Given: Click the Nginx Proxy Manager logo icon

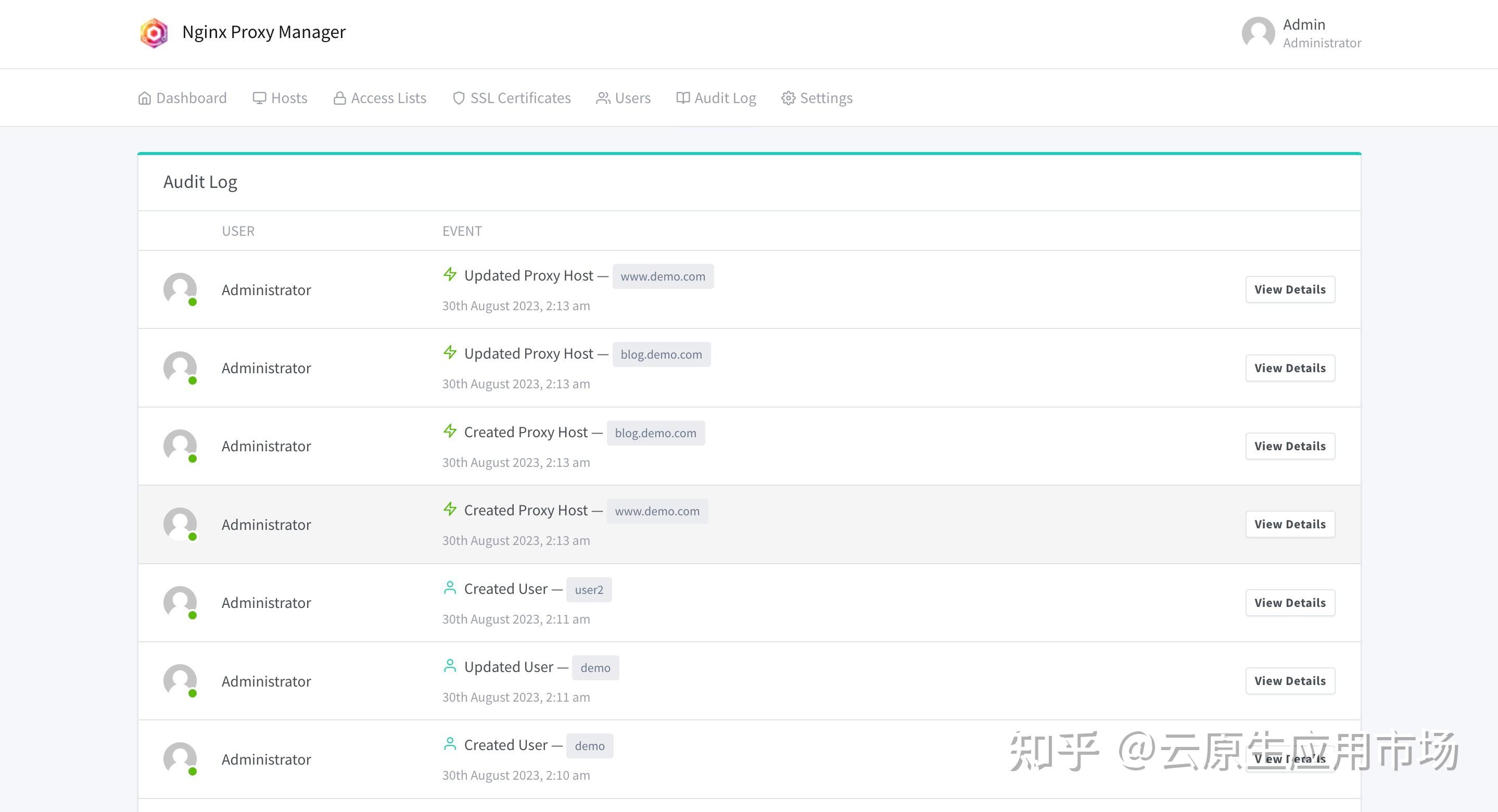Looking at the screenshot, I should [154, 33].
